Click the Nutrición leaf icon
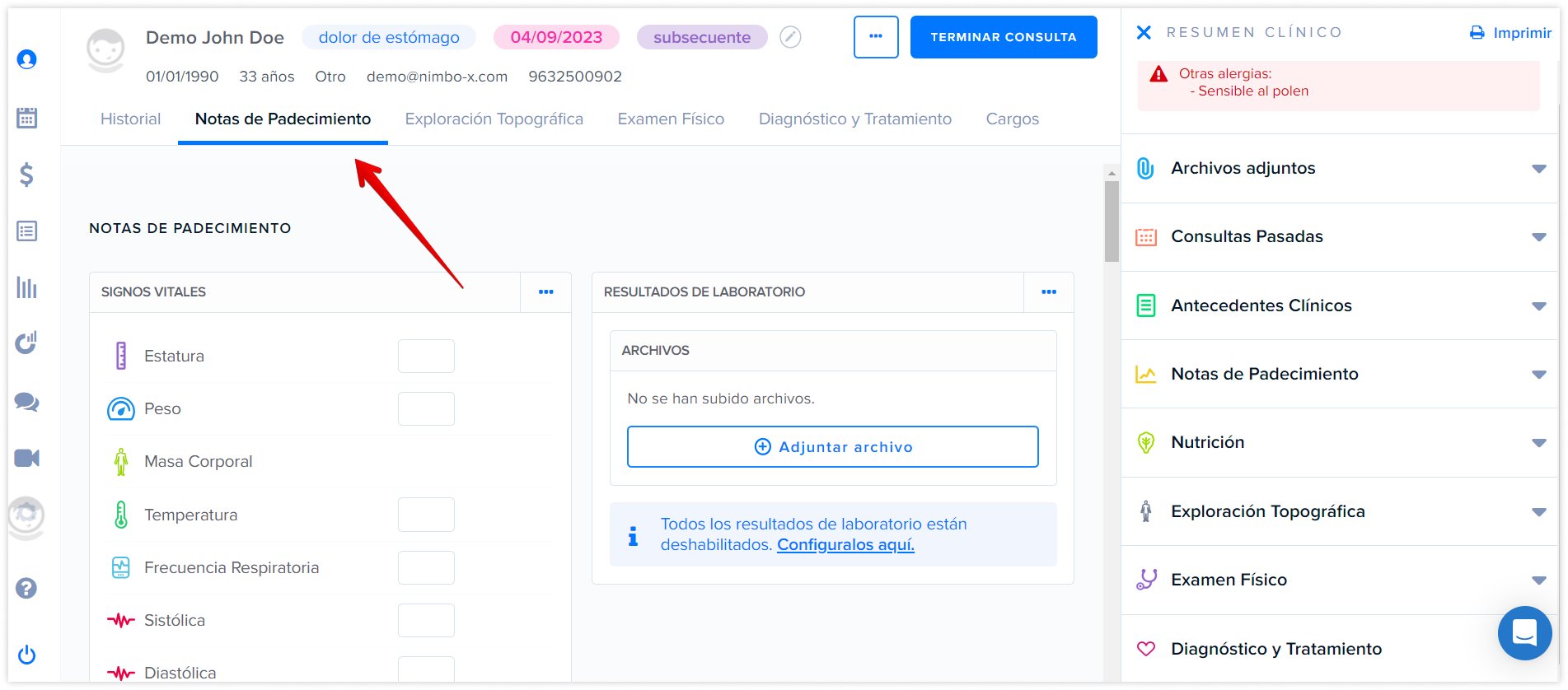 [x=1145, y=442]
